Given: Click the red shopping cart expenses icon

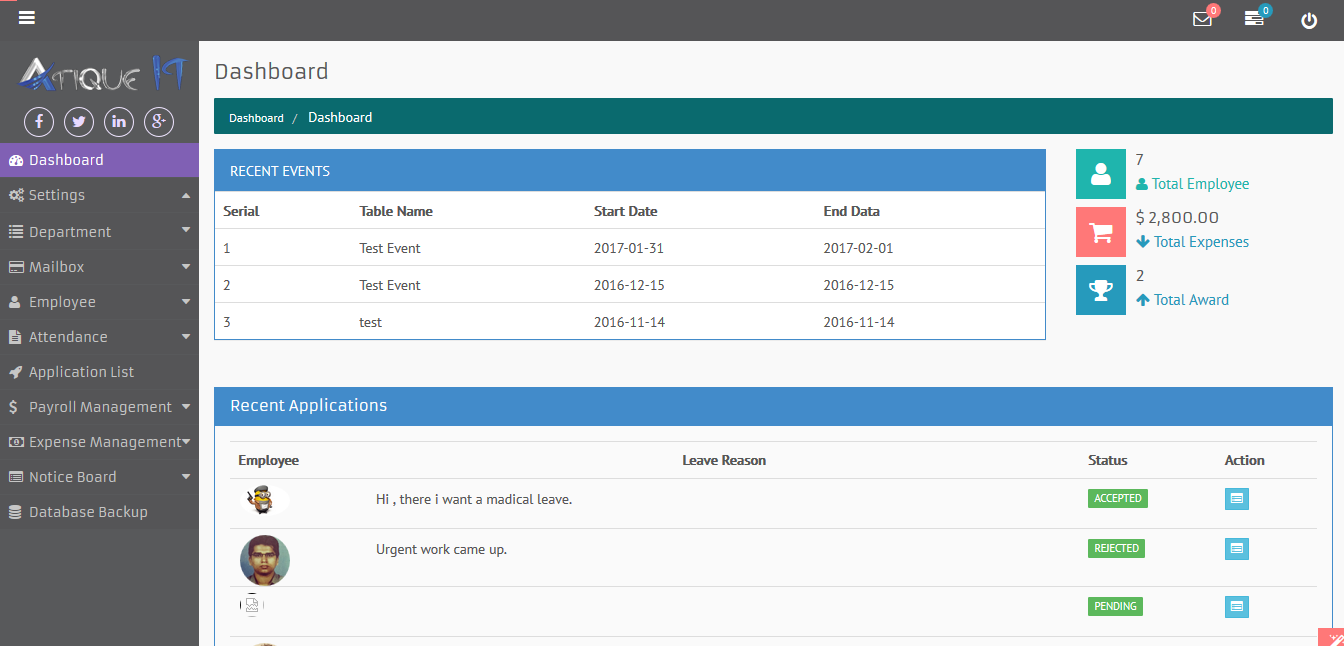Looking at the screenshot, I should pyautogui.click(x=1101, y=231).
